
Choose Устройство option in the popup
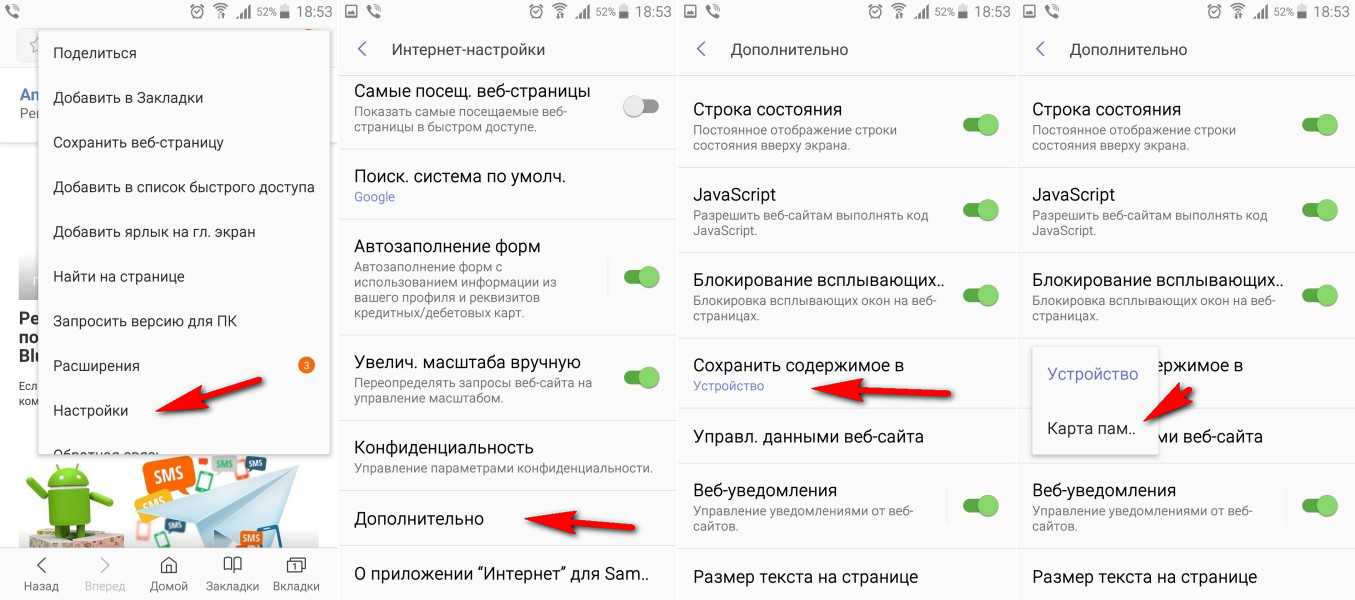[x=1093, y=374]
